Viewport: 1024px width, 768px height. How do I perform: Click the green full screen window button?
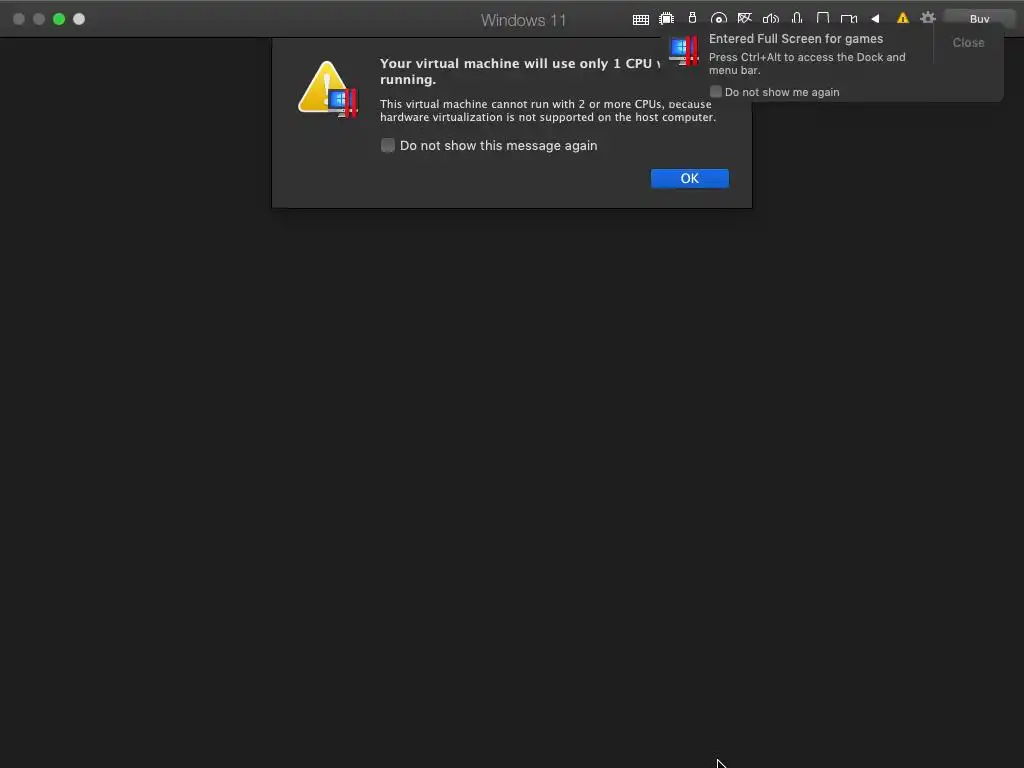point(59,19)
